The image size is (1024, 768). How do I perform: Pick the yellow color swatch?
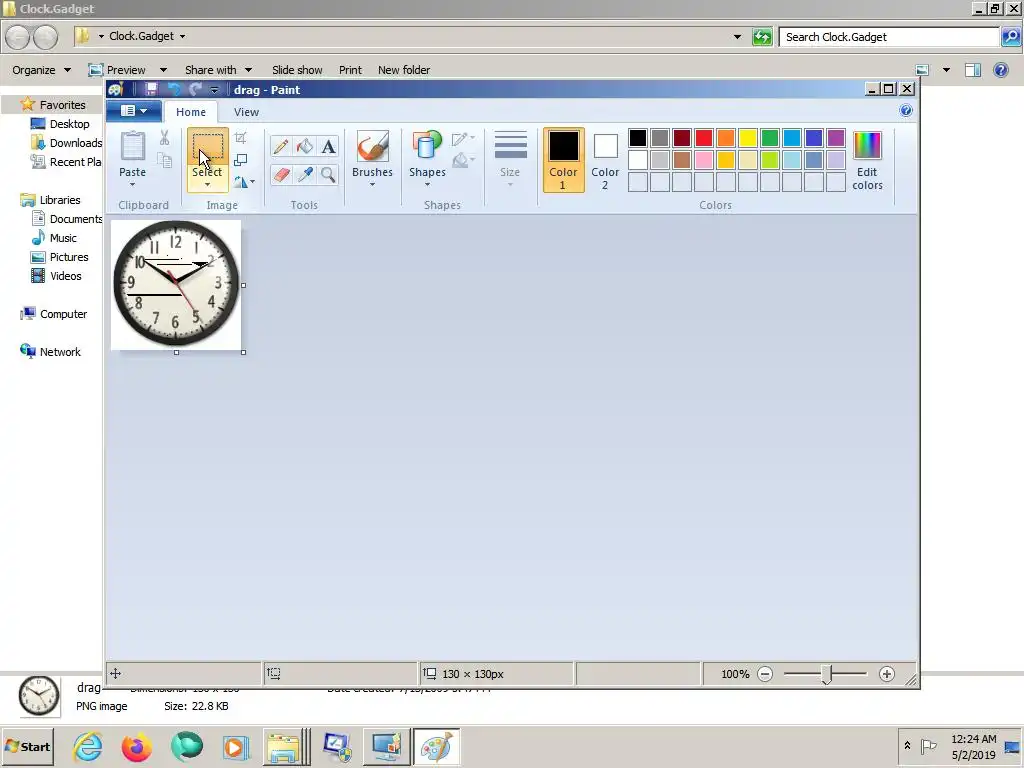748,138
